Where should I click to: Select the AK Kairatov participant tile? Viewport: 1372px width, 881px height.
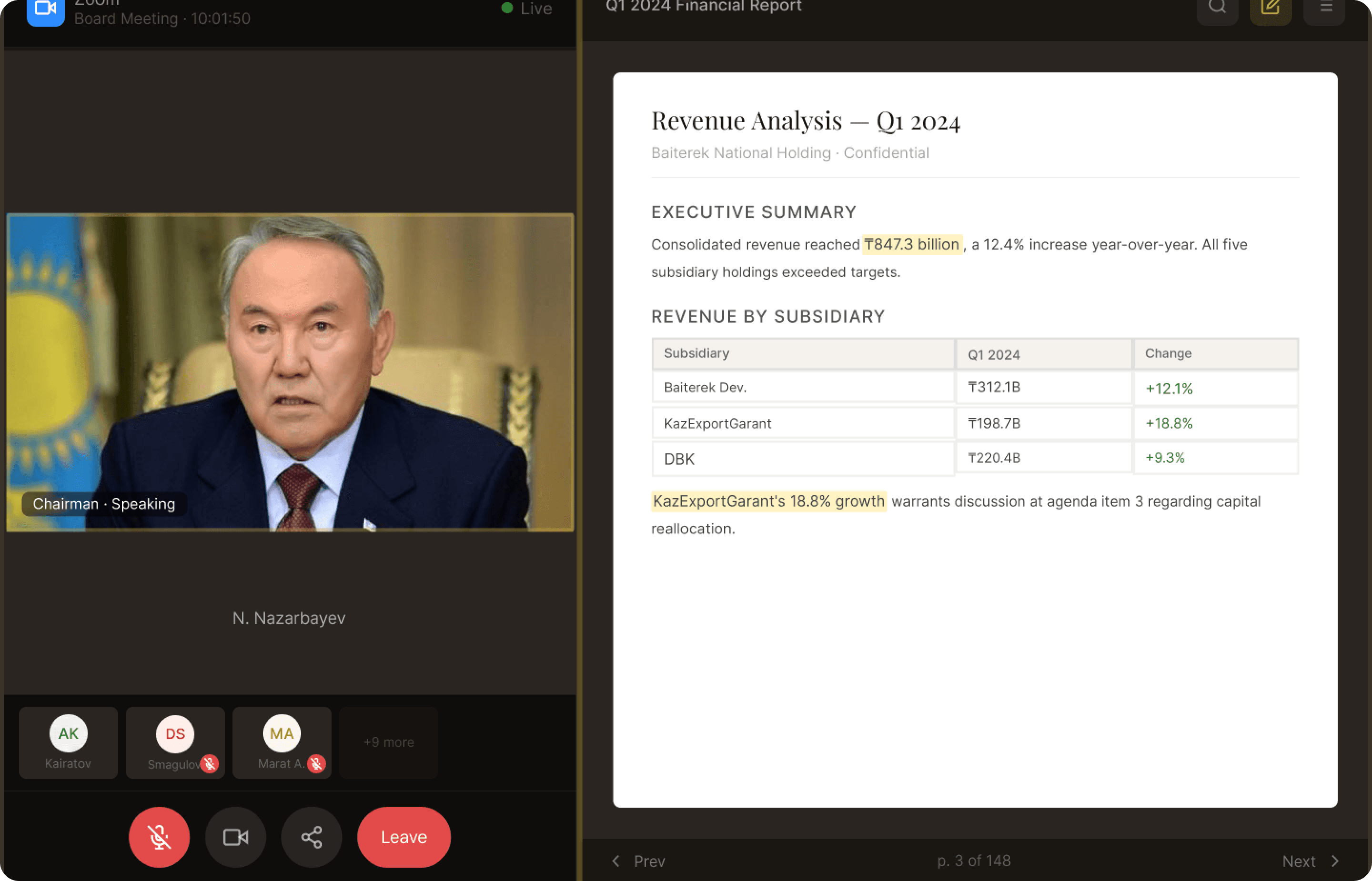(69, 742)
